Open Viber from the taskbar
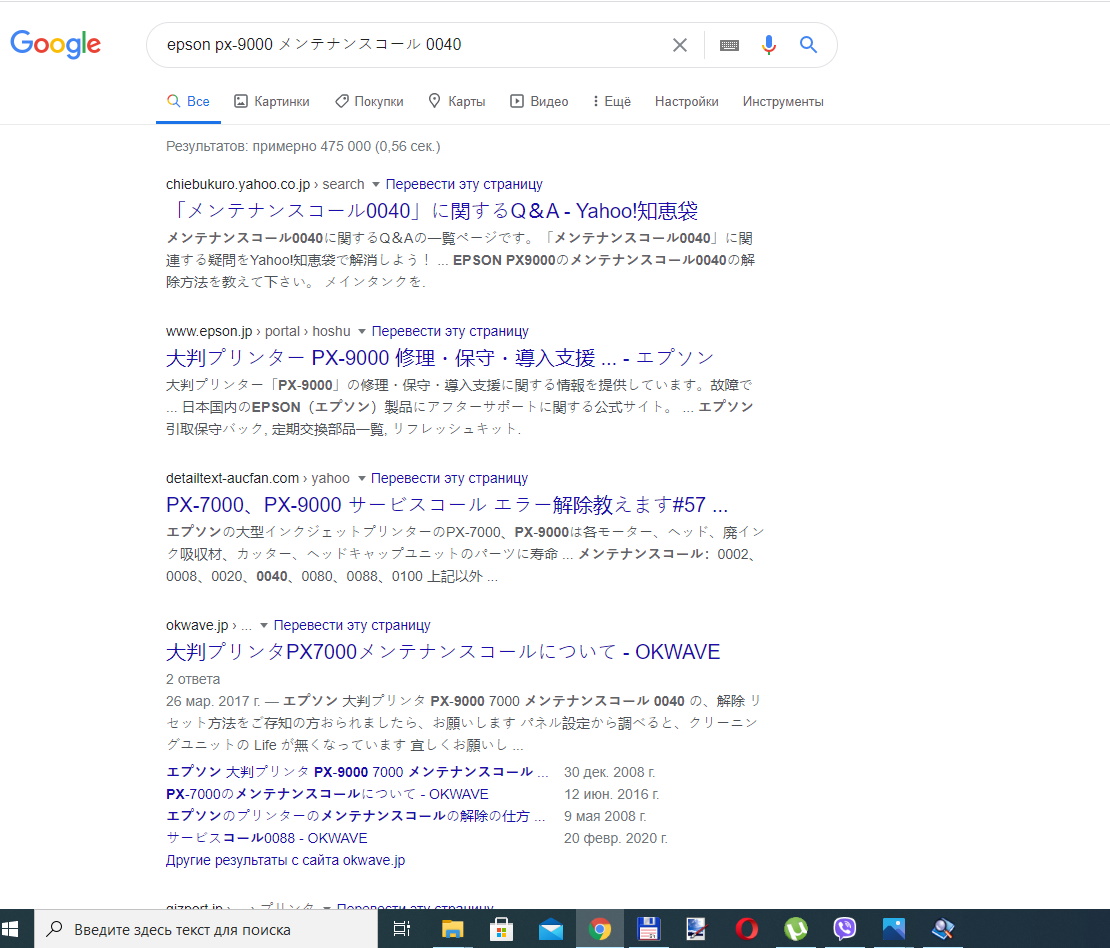 point(845,929)
